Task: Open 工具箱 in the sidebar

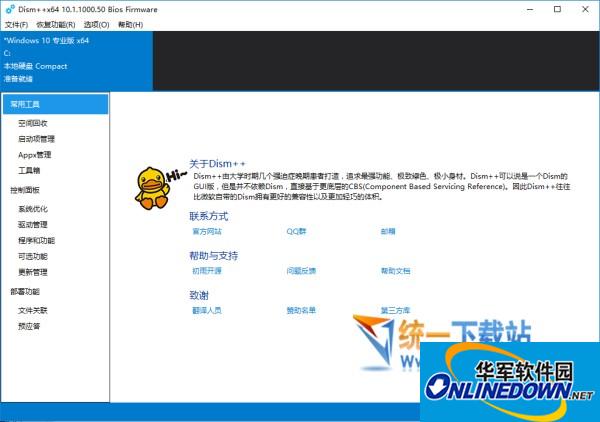Action: [x=29, y=170]
